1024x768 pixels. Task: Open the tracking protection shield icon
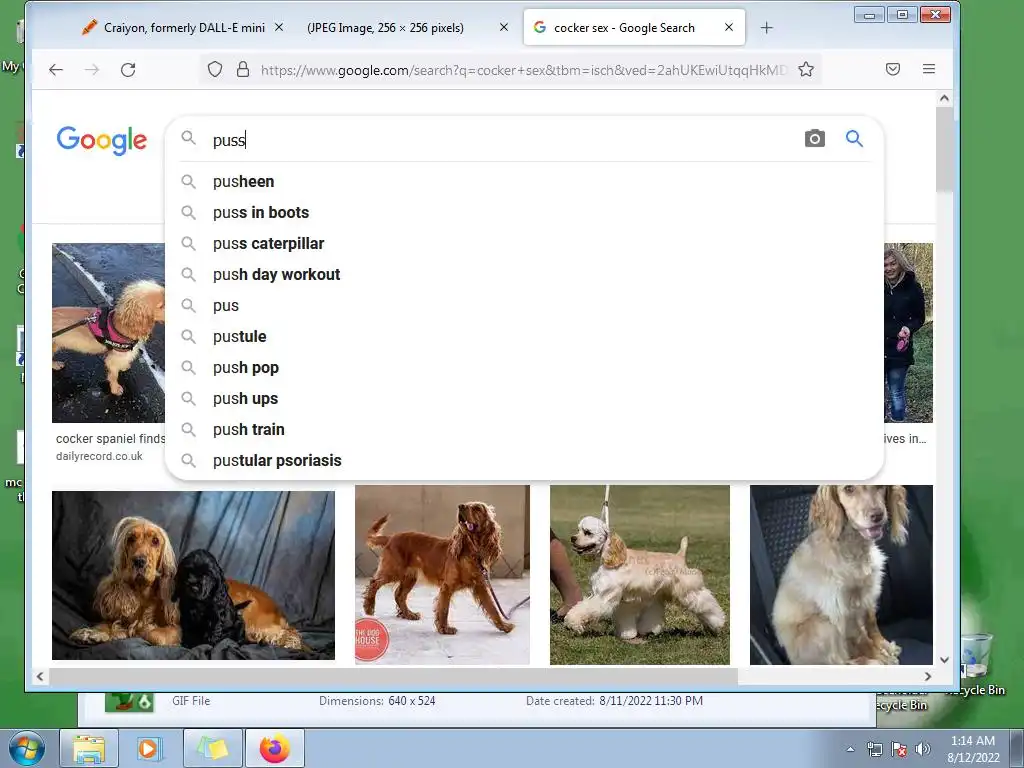point(215,70)
